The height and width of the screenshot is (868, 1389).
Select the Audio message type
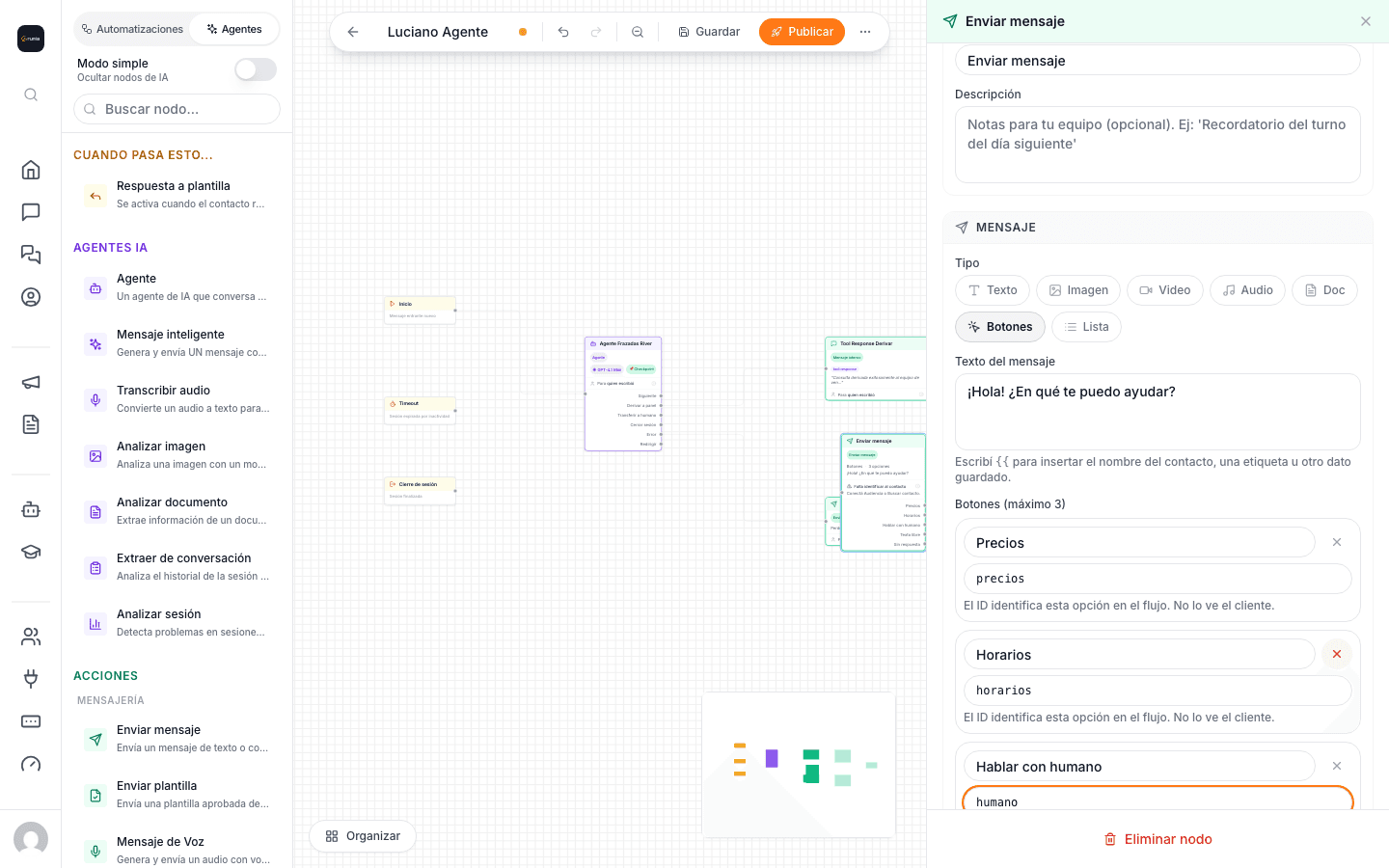click(1247, 290)
